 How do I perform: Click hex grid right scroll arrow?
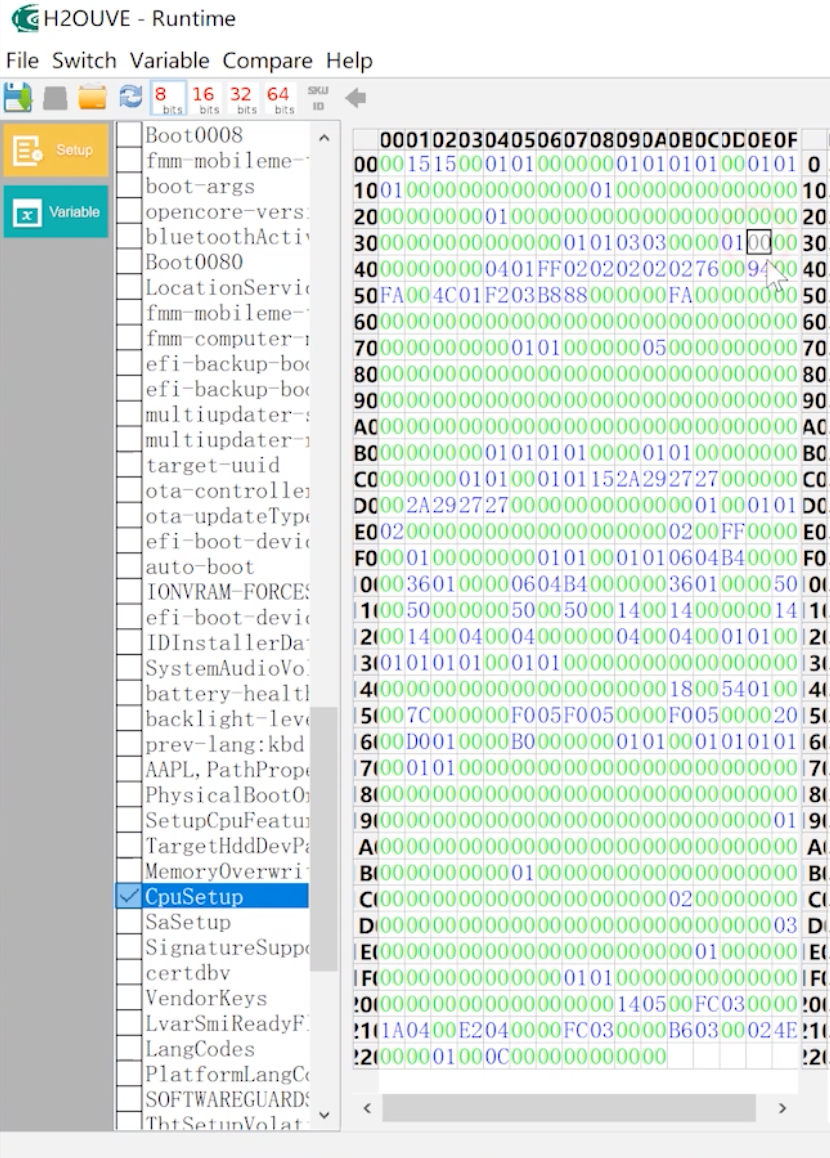point(783,1108)
